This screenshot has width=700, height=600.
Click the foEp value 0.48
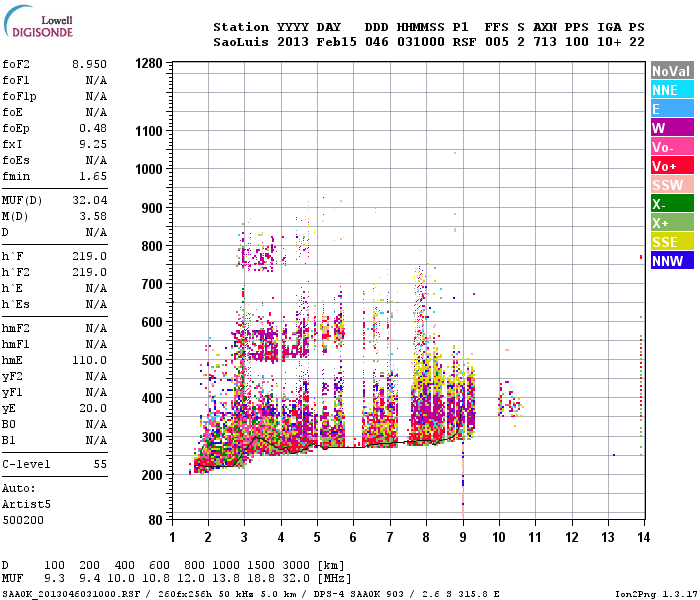[x=93, y=128]
